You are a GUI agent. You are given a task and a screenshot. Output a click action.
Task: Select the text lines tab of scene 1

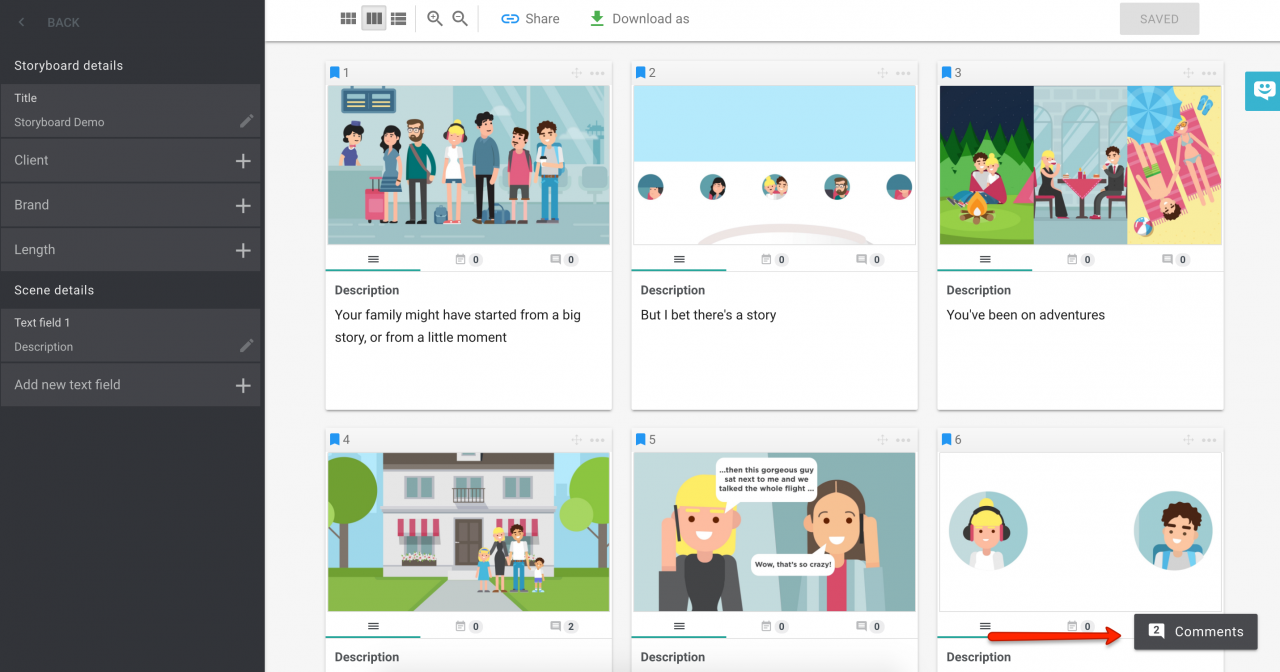pyautogui.click(x=373, y=259)
